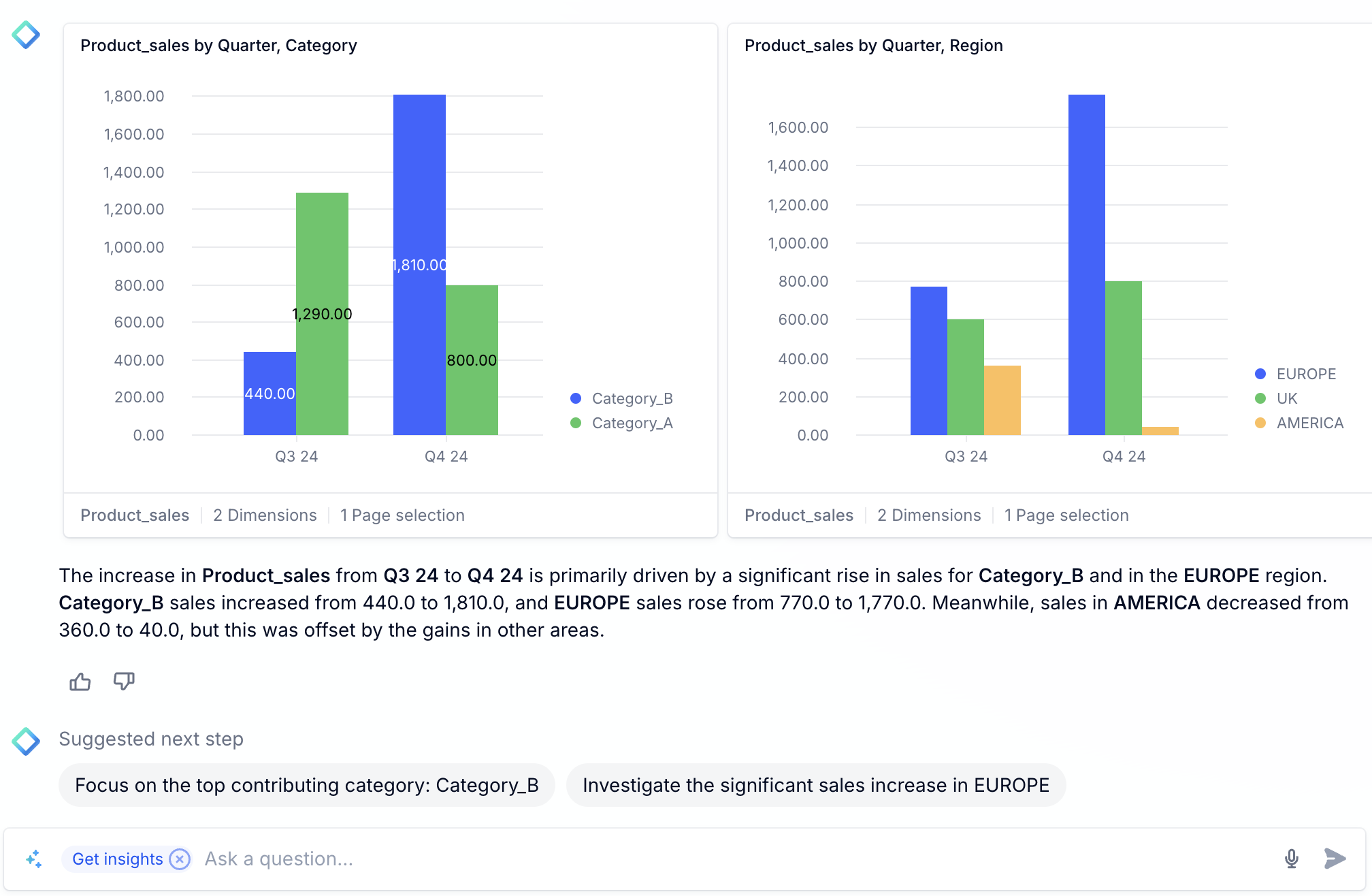Click '1 Page selection' on left chart

403,515
